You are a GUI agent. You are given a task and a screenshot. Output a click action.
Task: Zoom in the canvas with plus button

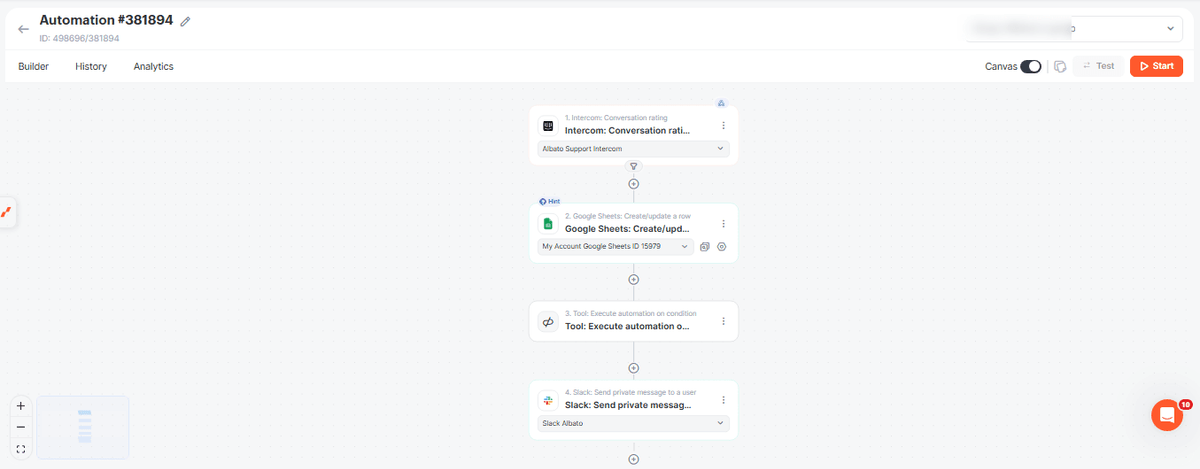click(x=21, y=406)
